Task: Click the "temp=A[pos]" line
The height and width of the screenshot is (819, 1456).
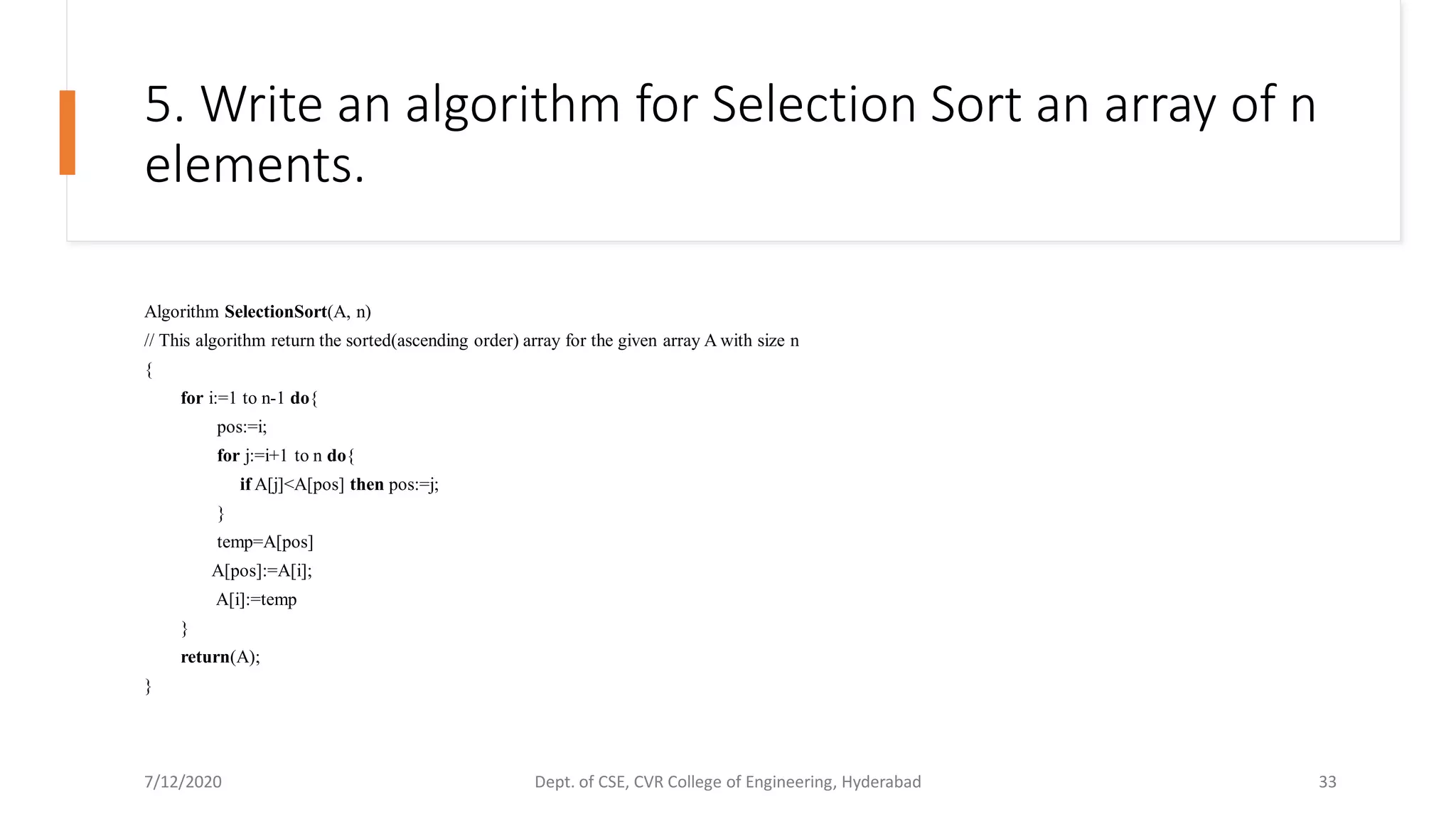Action: click(264, 542)
